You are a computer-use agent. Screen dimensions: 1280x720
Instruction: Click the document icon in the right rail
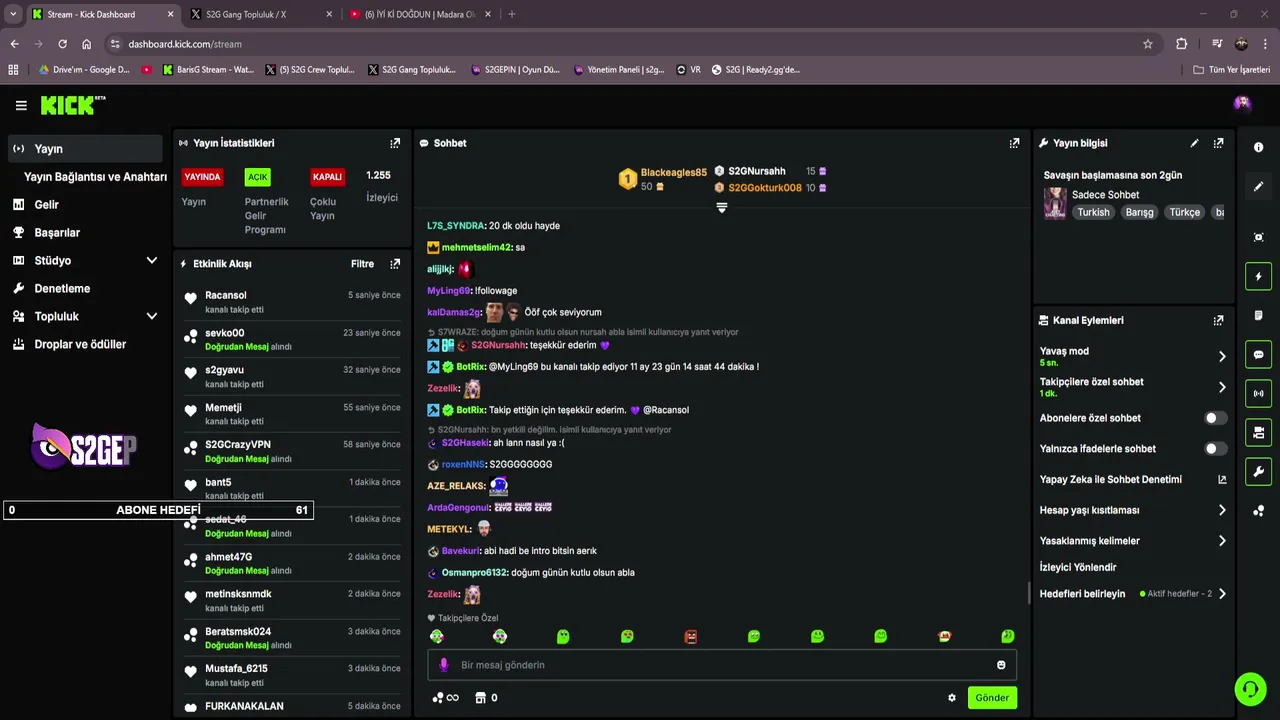[x=1258, y=315]
